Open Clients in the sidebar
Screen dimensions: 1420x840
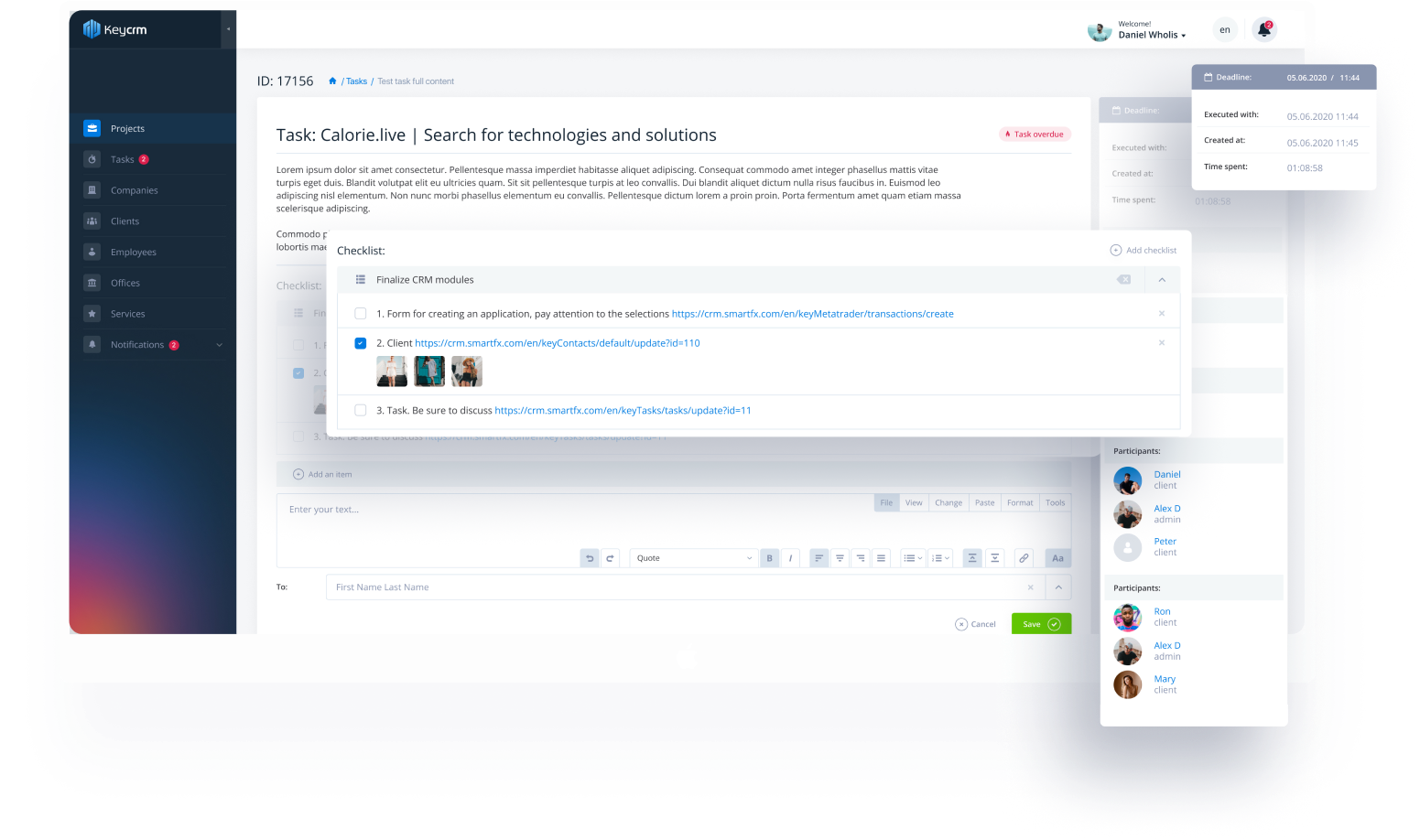click(x=153, y=221)
